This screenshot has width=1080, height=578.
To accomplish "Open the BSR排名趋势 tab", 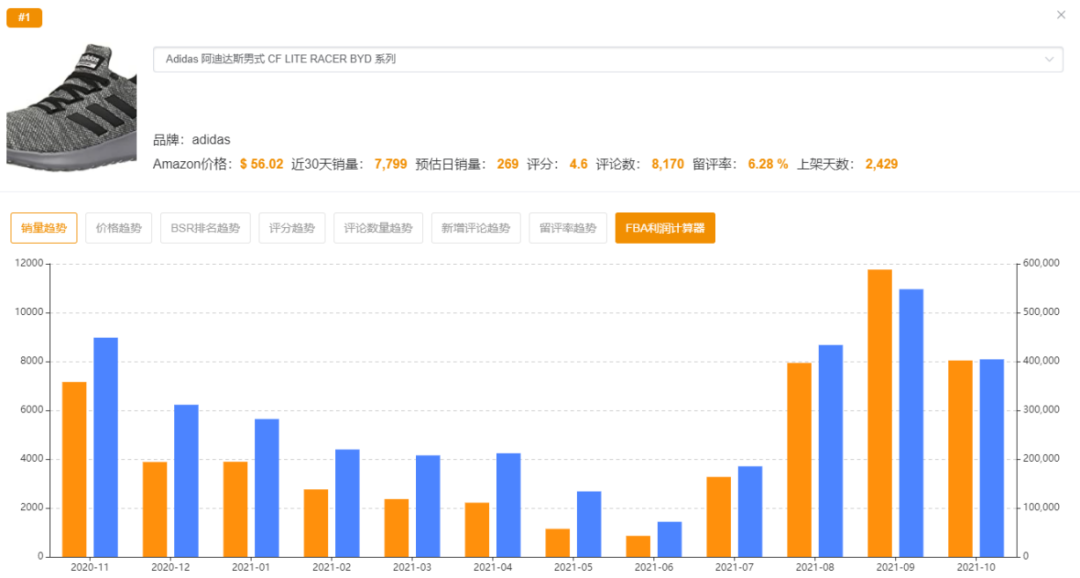I will tap(205, 228).
